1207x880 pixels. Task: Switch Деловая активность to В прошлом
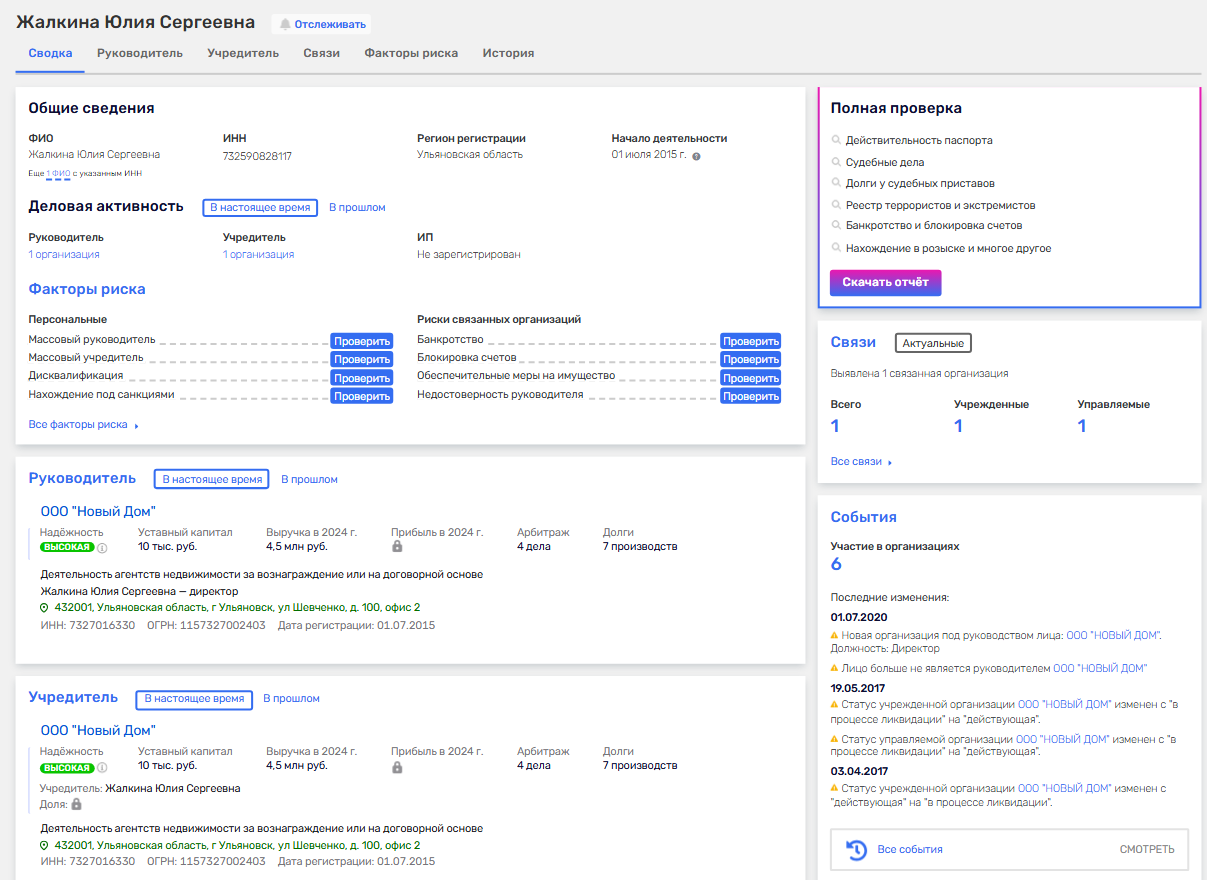[357, 208]
